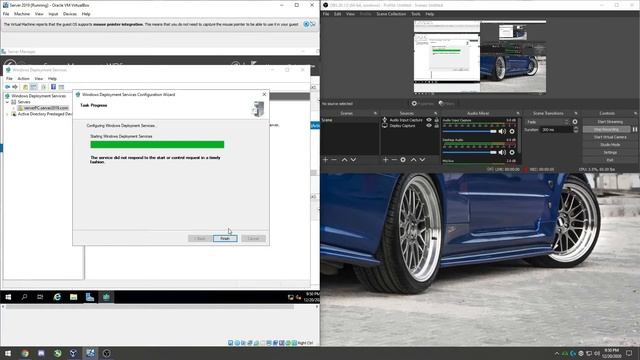
Task: Click the guest VM Start button
Action: (8, 297)
